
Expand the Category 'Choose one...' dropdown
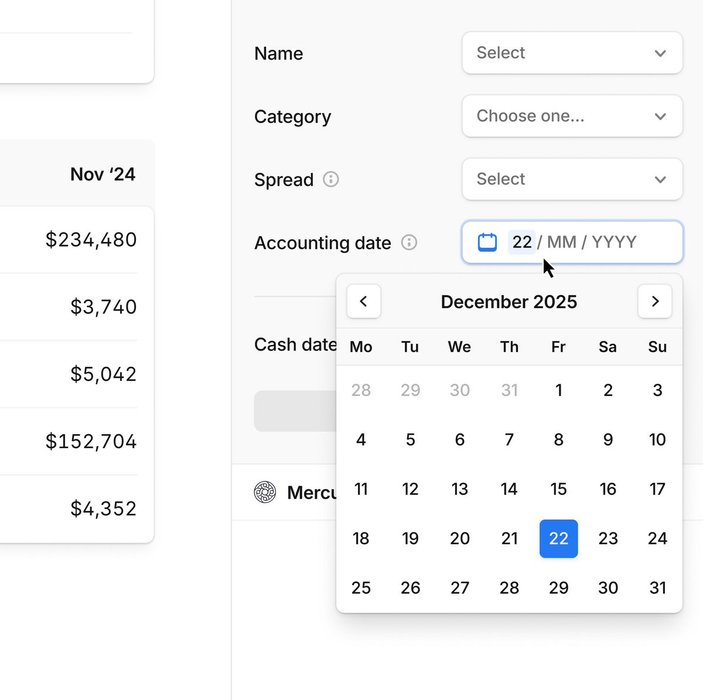coord(572,116)
